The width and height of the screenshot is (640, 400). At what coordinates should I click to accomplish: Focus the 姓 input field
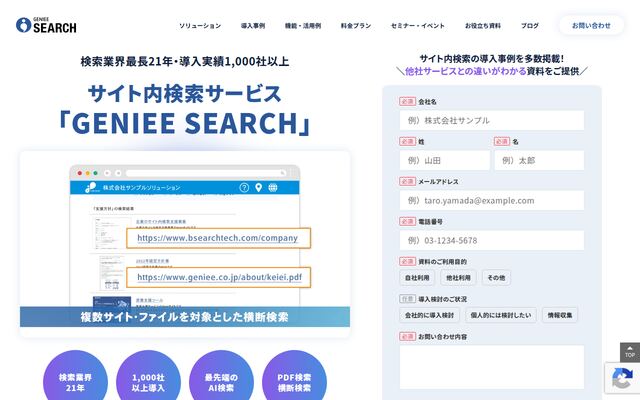[444, 160]
